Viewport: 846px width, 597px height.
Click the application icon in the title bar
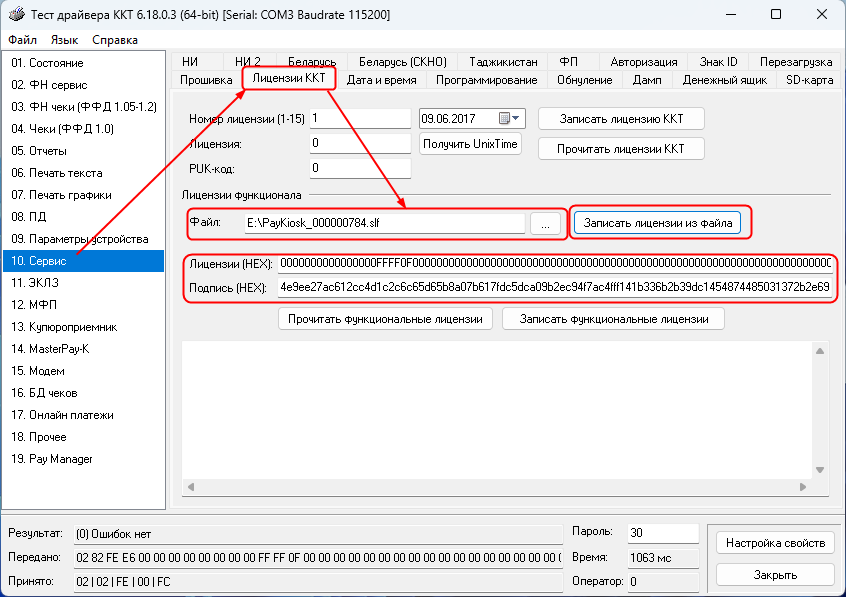click(15, 15)
